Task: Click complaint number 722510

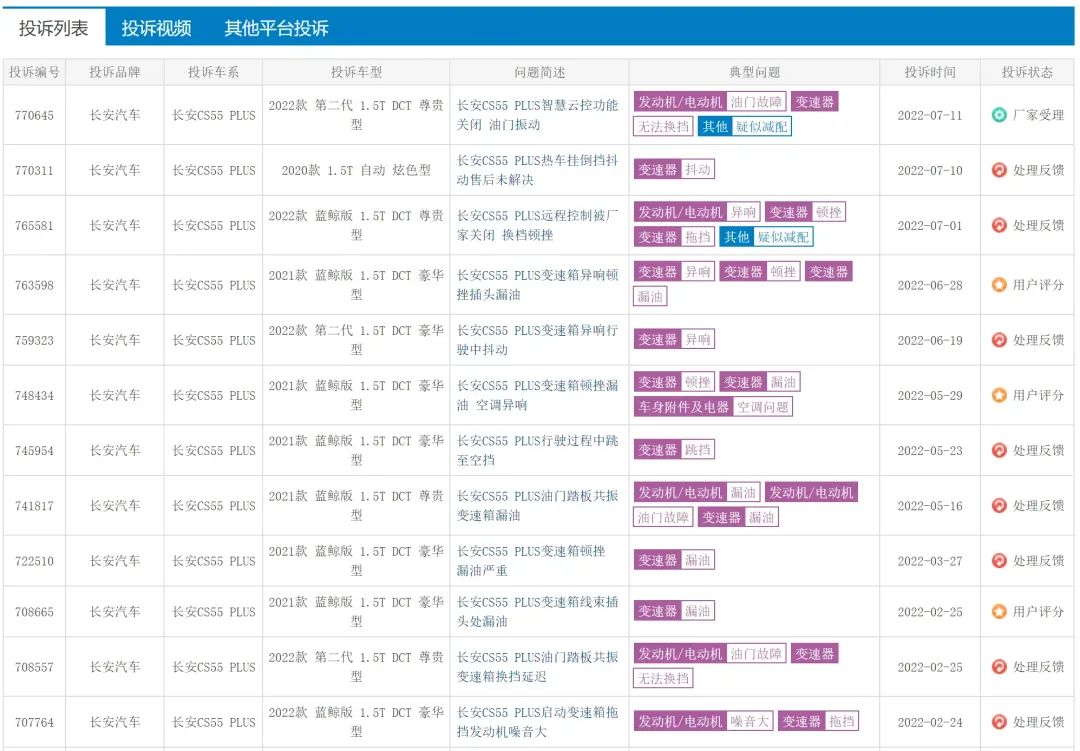Action: 34,560
